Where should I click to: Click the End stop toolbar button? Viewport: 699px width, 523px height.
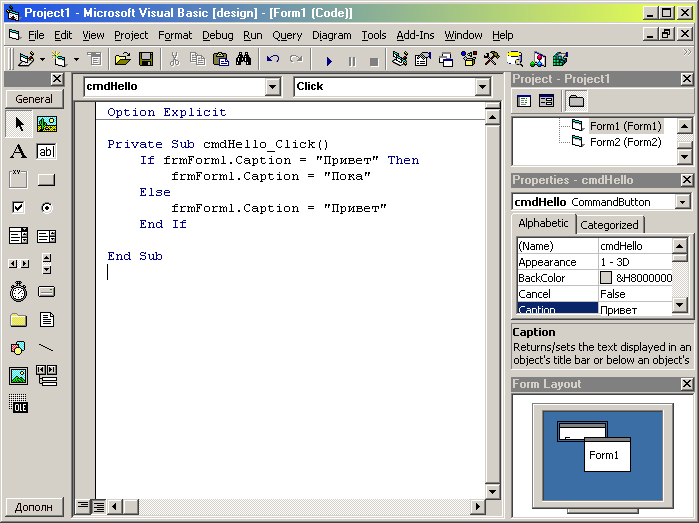coord(374,61)
